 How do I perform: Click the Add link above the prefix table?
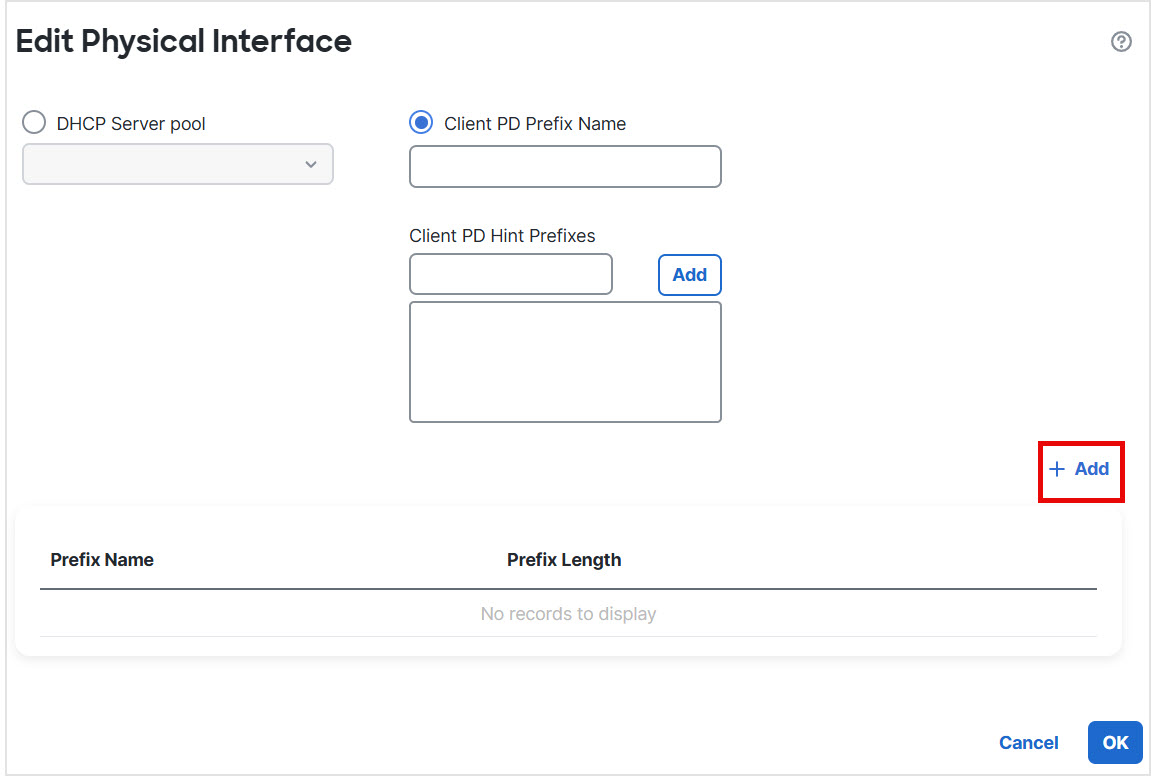tap(1091, 469)
